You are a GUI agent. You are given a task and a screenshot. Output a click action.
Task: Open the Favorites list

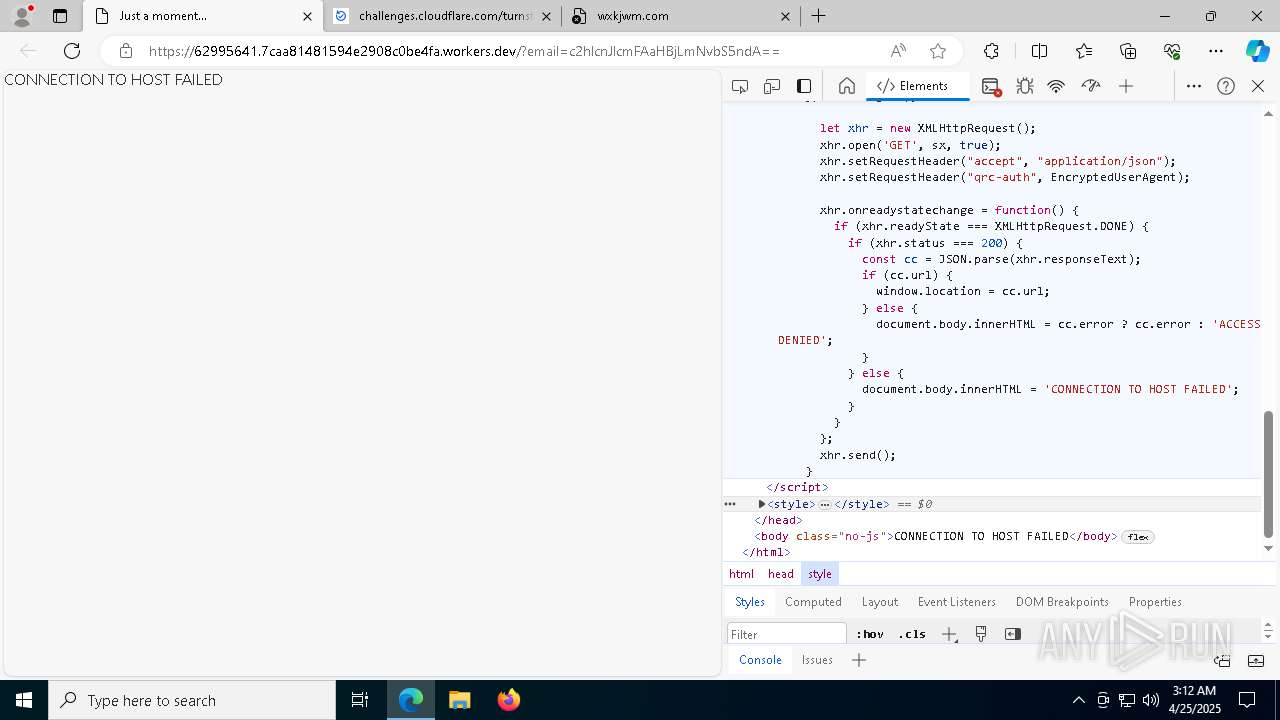pos(1084,51)
